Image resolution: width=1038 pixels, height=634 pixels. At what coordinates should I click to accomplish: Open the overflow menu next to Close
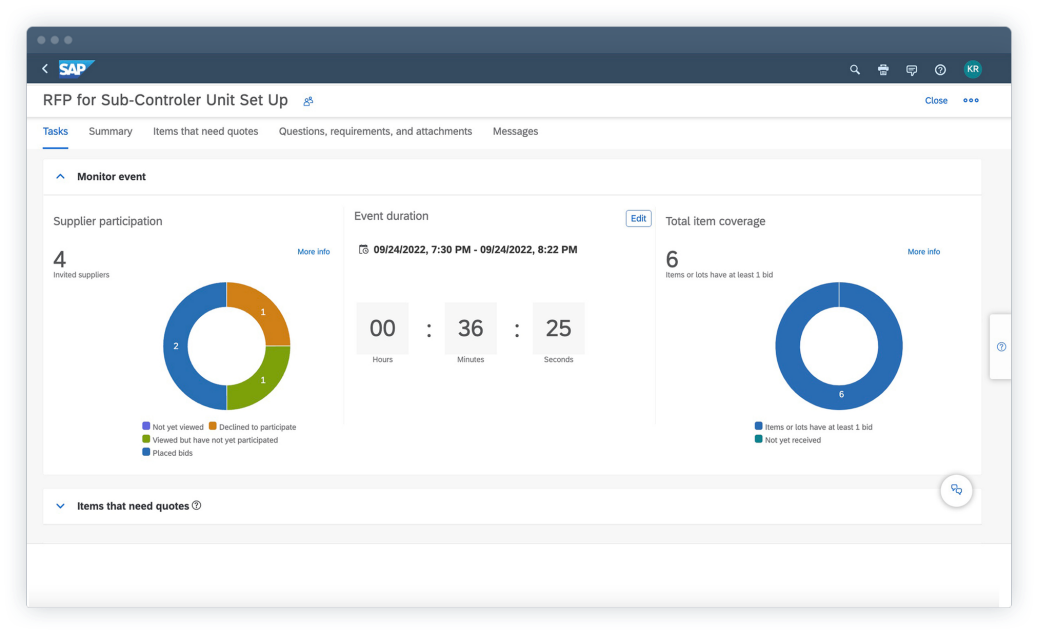pos(970,100)
